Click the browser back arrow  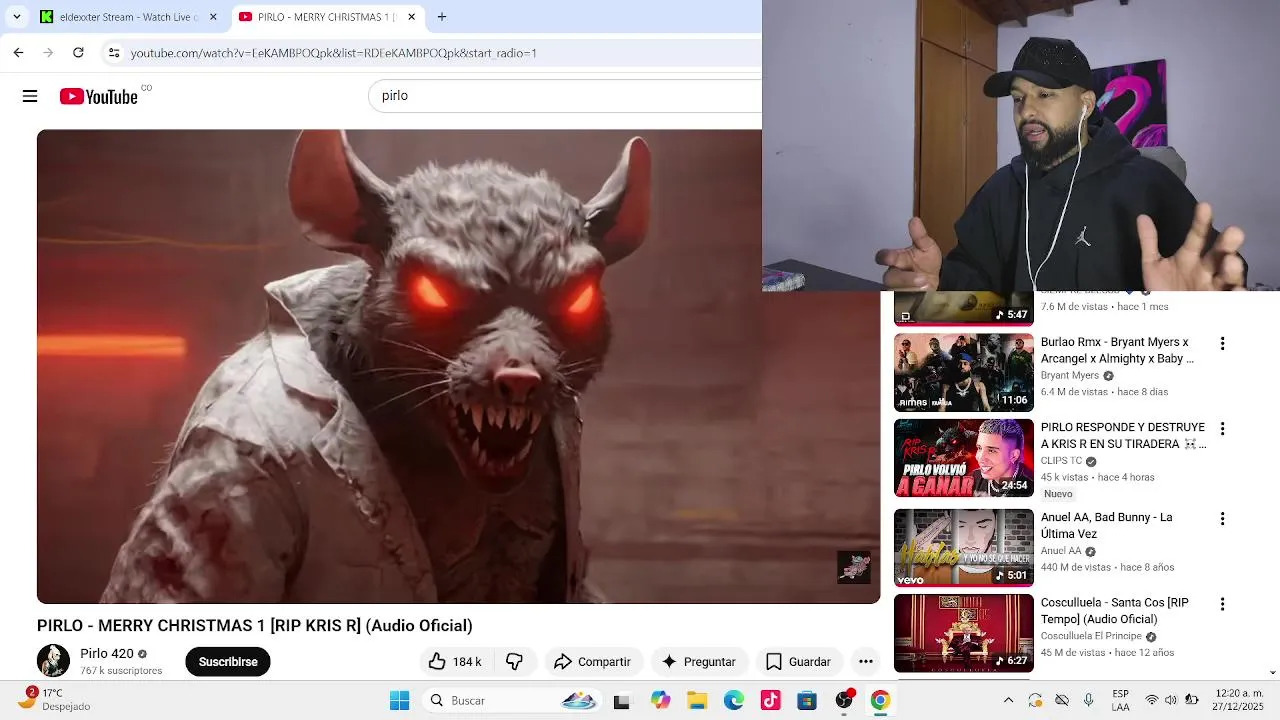18,52
